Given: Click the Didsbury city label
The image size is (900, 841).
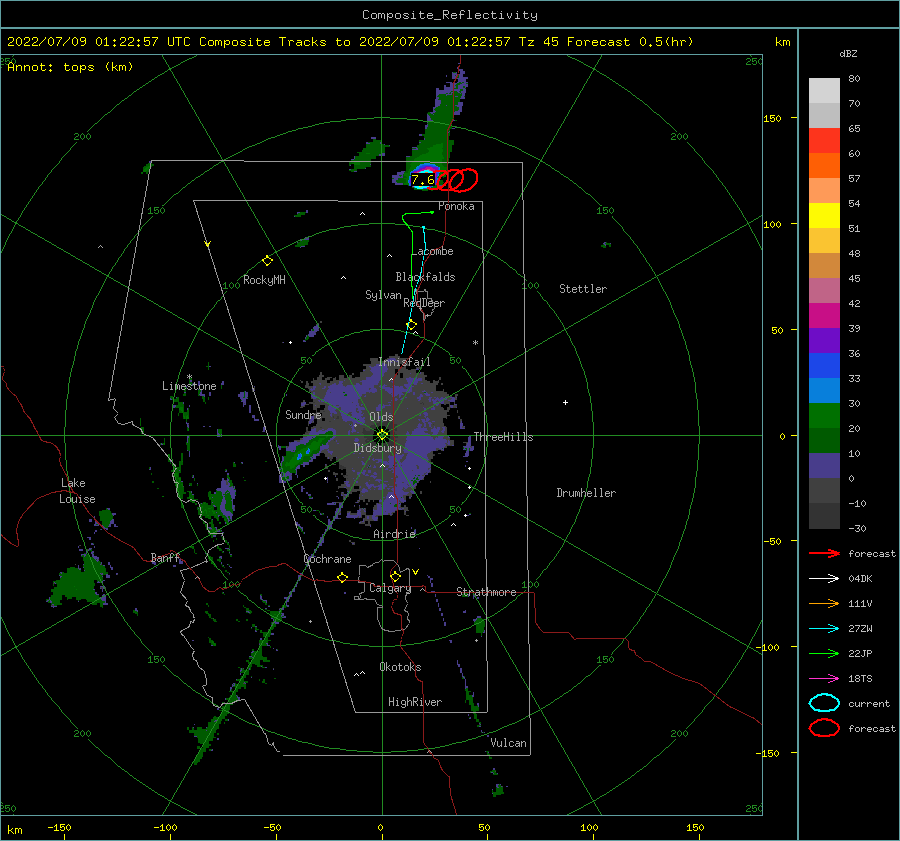Looking at the screenshot, I should click(378, 448).
